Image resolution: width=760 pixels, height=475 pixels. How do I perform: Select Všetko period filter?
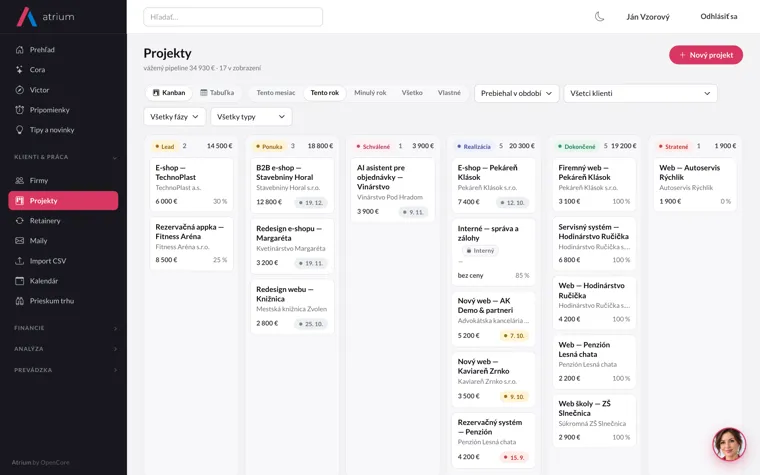[x=412, y=93]
